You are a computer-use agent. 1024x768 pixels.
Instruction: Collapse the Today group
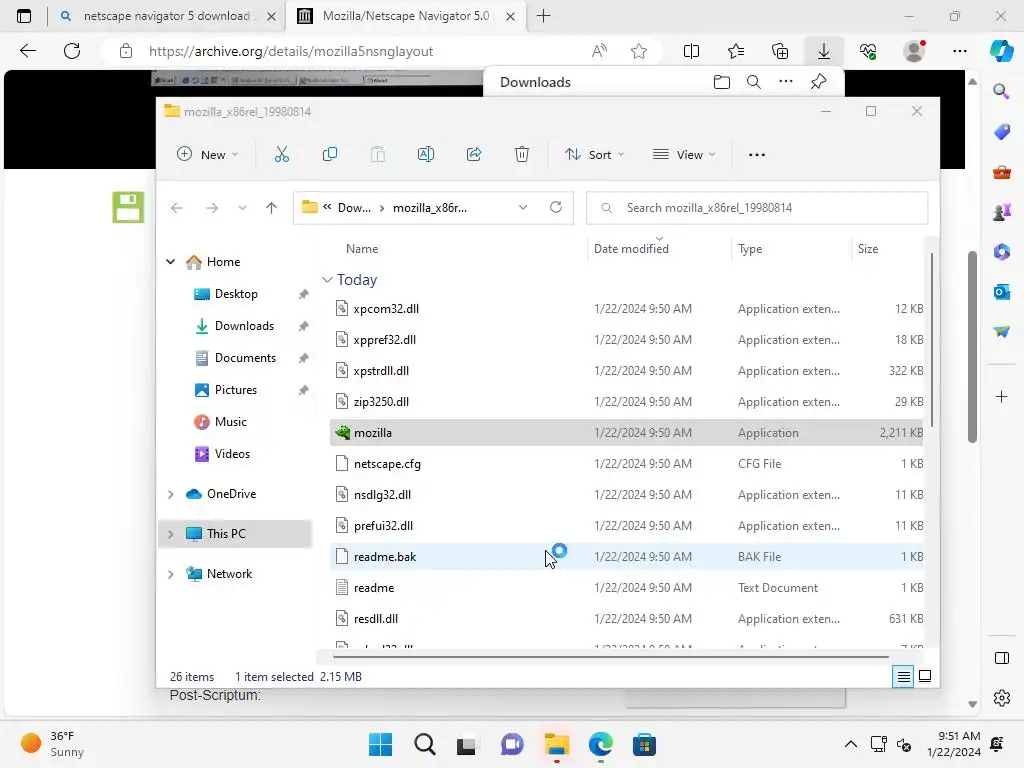[x=327, y=280]
